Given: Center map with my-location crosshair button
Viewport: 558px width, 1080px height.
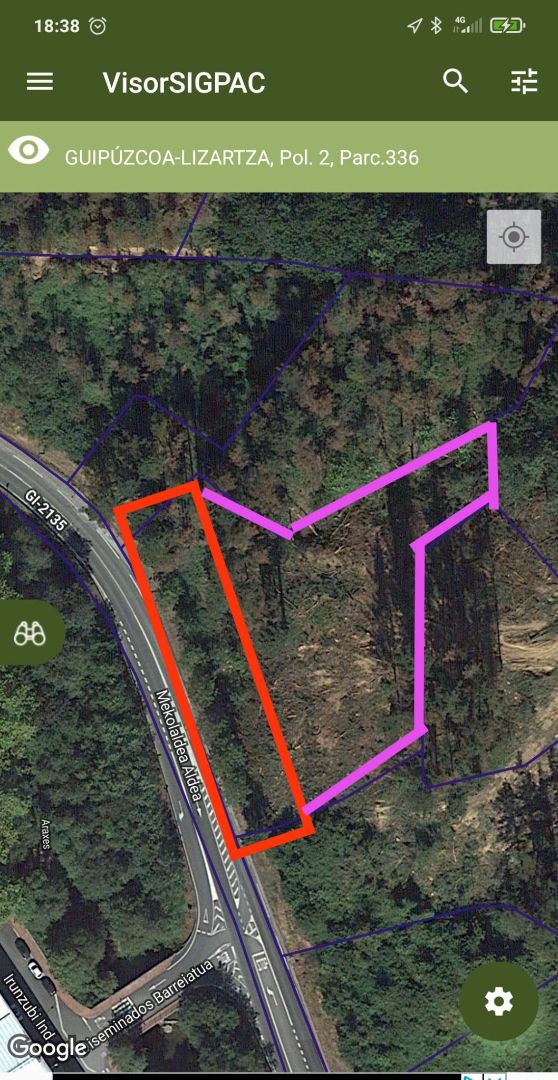Looking at the screenshot, I should point(513,237).
